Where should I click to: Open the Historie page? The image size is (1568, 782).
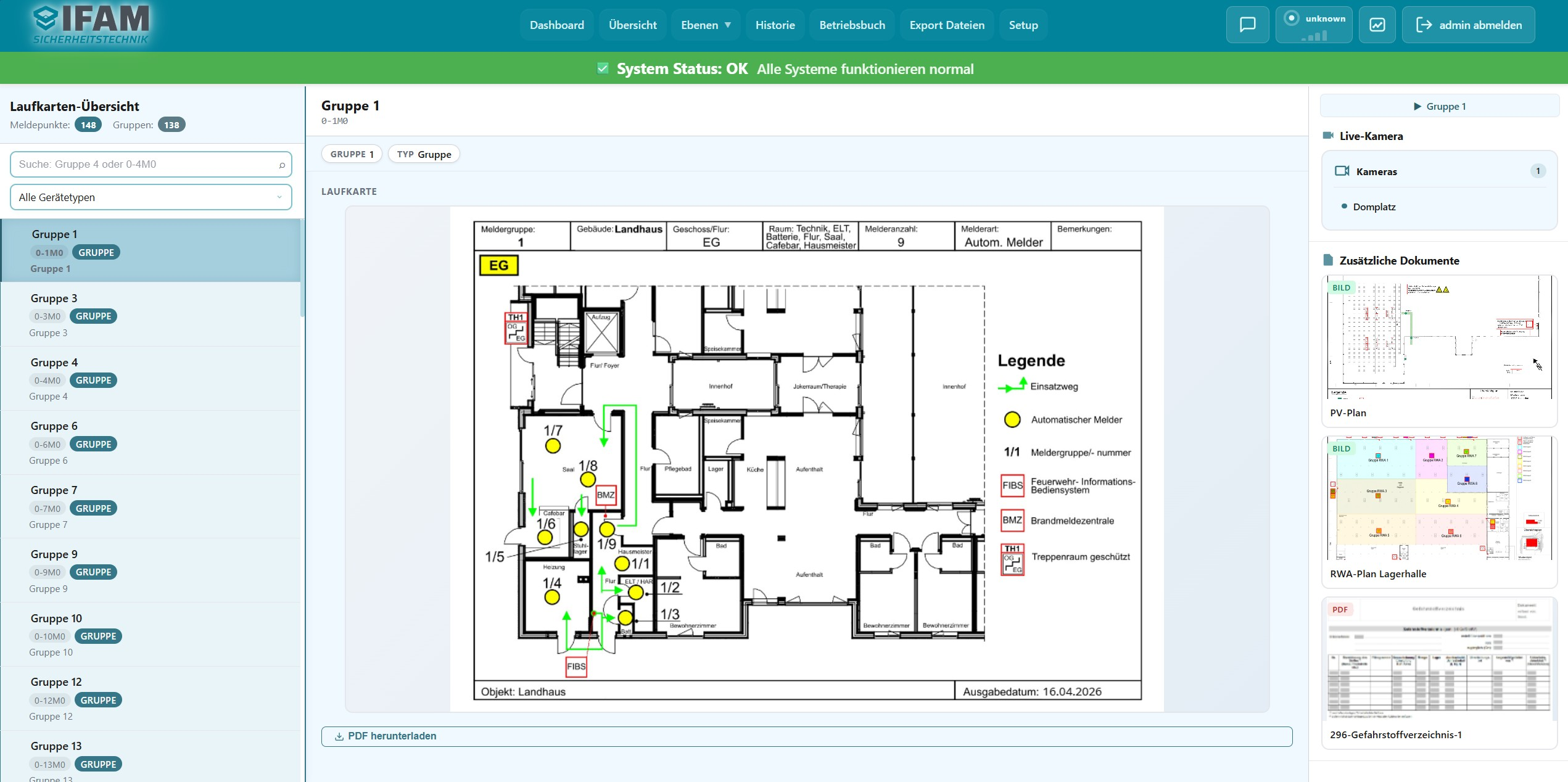coord(775,25)
